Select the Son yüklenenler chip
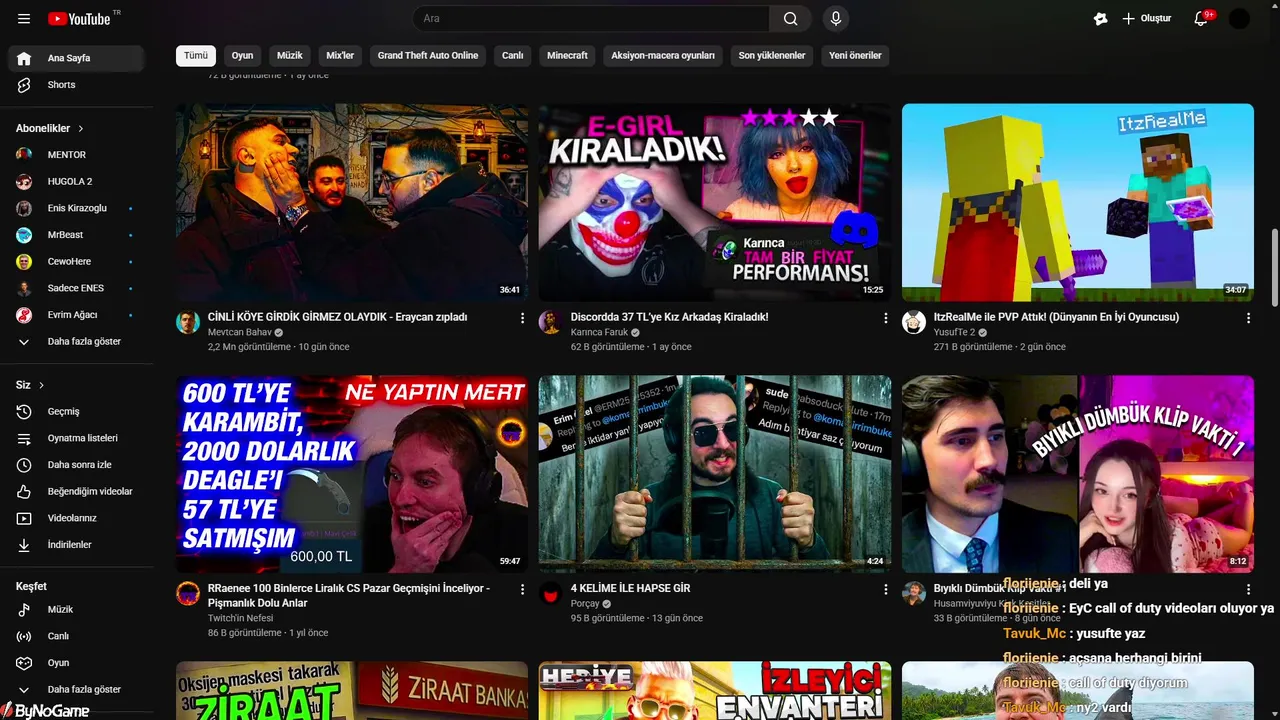The height and width of the screenshot is (720, 1280). [772, 56]
